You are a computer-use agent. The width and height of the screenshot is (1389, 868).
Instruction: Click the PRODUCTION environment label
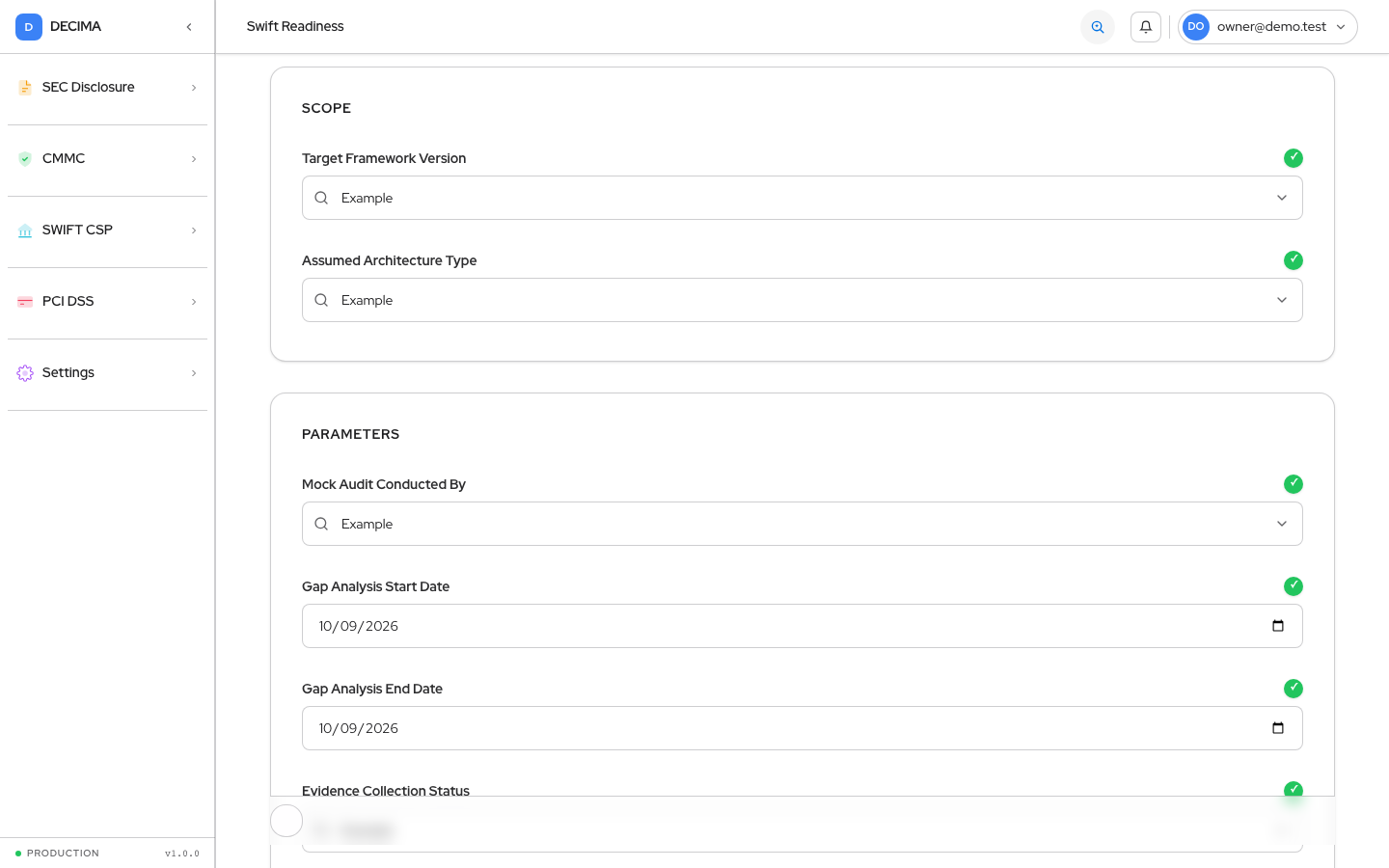(63, 854)
